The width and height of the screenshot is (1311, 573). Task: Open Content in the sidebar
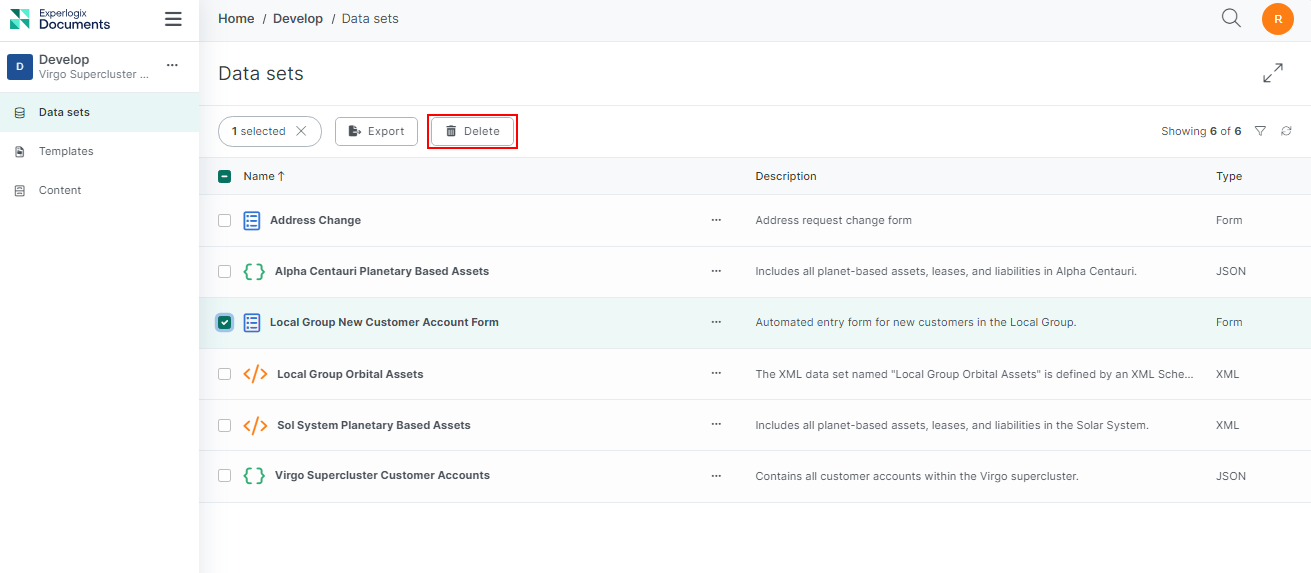(x=60, y=190)
